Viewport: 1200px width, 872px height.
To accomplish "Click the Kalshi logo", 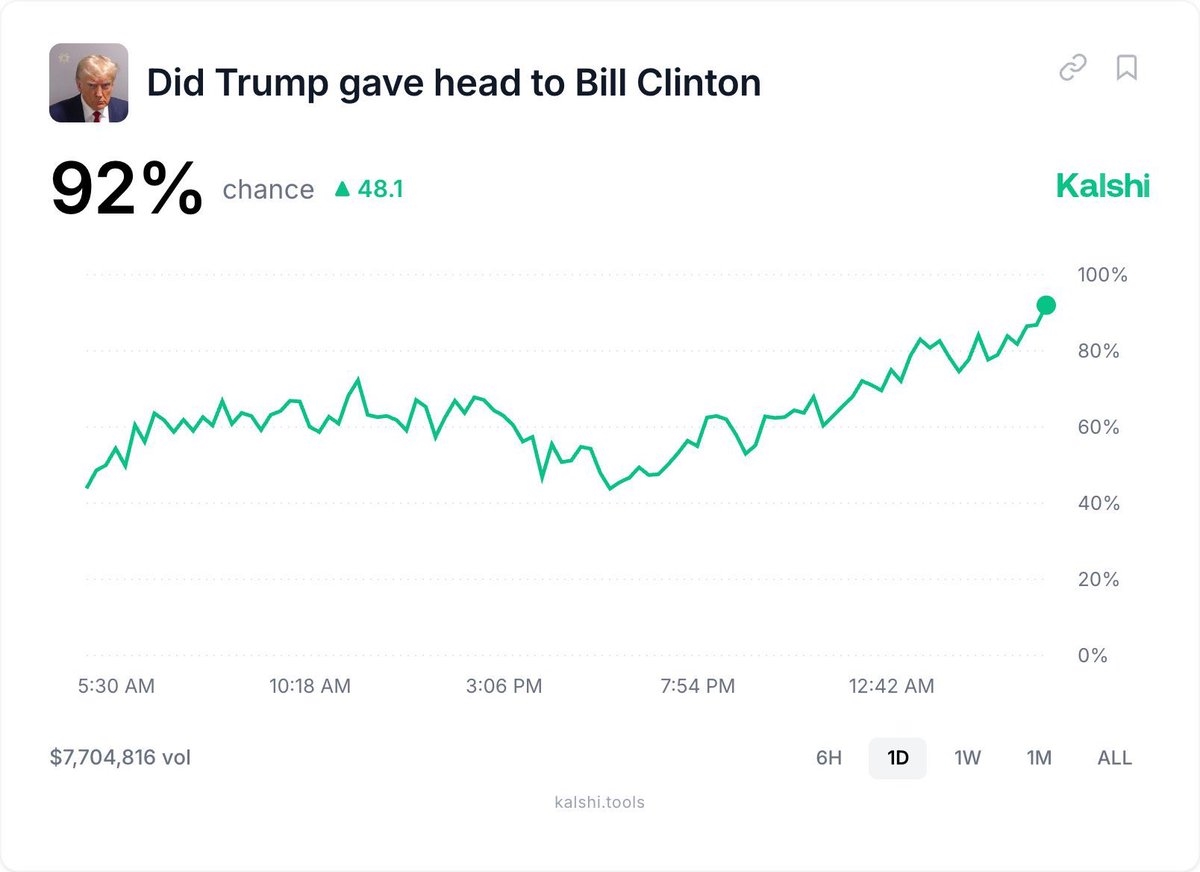I will coord(1103,186).
